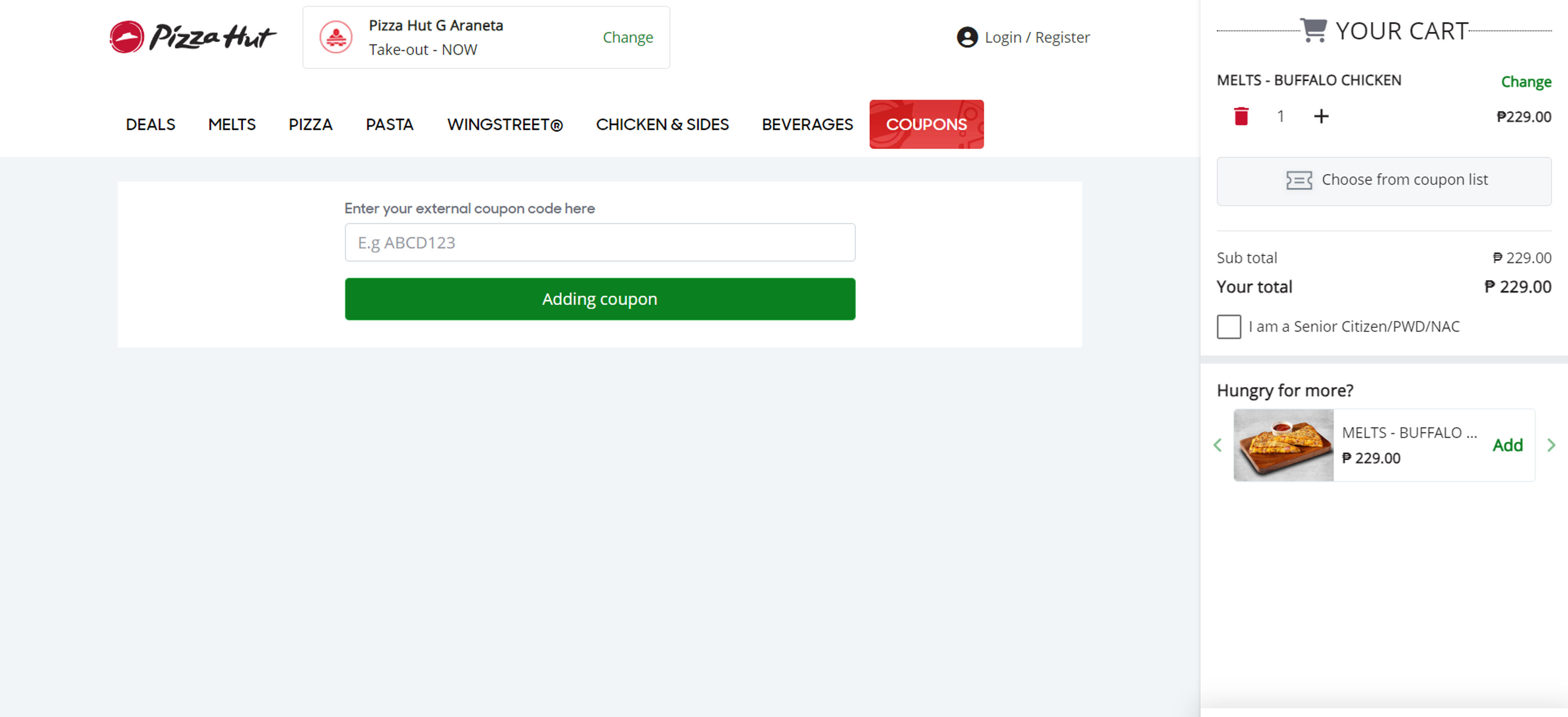Viewport: 1568px width, 717px height.
Task: Add suggested Melts Buffalo item
Action: pyautogui.click(x=1507, y=445)
